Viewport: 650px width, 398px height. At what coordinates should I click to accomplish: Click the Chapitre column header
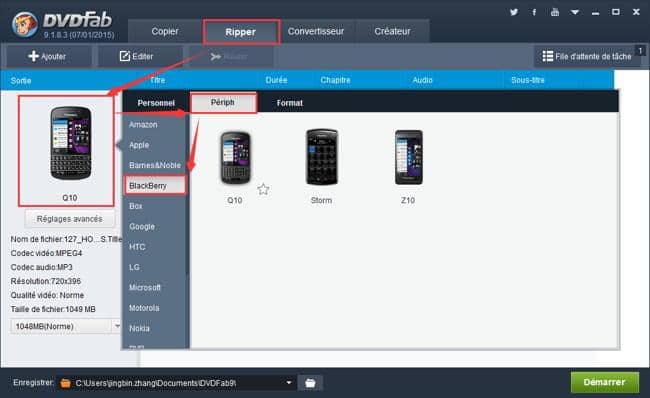tap(335, 80)
